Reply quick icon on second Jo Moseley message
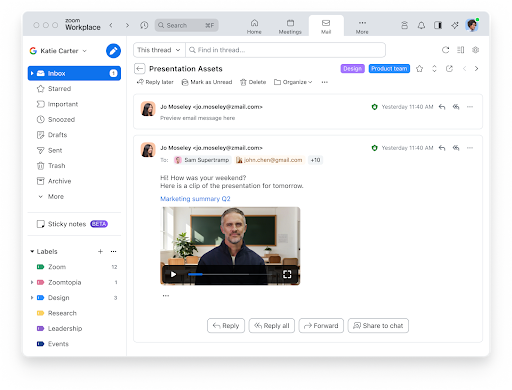Image resolution: width=512 pixels, height=390 pixels. click(442, 148)
